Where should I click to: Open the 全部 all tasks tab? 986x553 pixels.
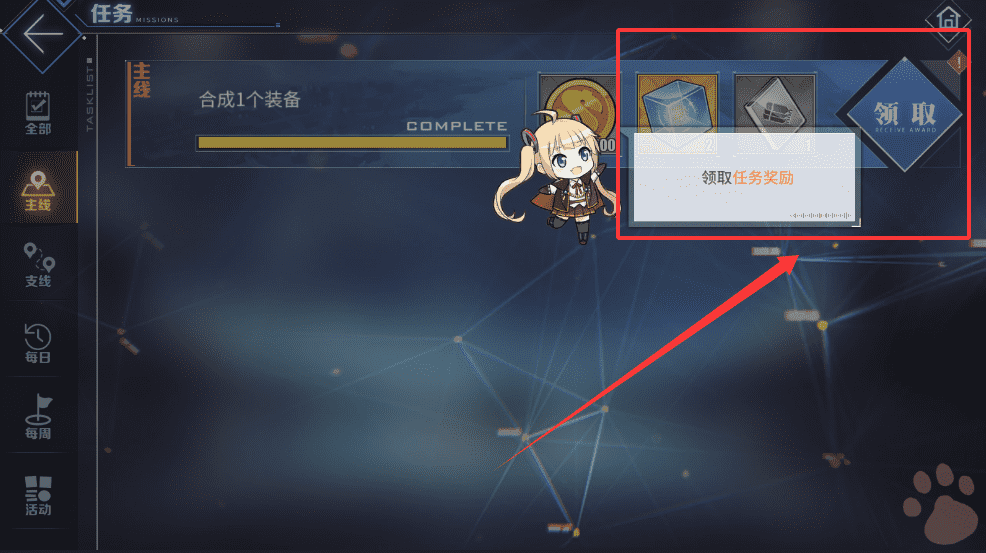[38, 113]
